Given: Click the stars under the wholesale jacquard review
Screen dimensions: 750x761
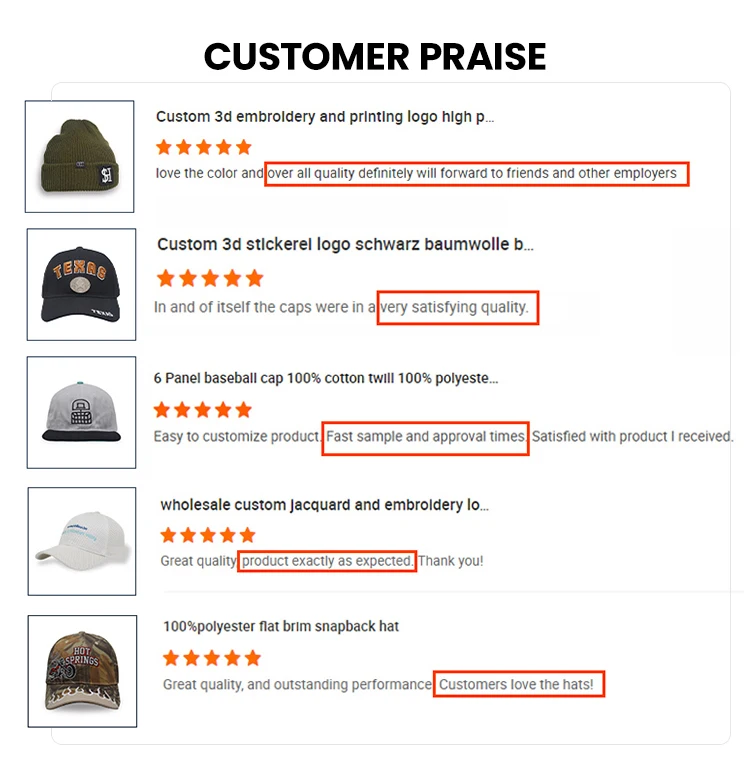Looking at the screenshot, I should tap(208, 535).
